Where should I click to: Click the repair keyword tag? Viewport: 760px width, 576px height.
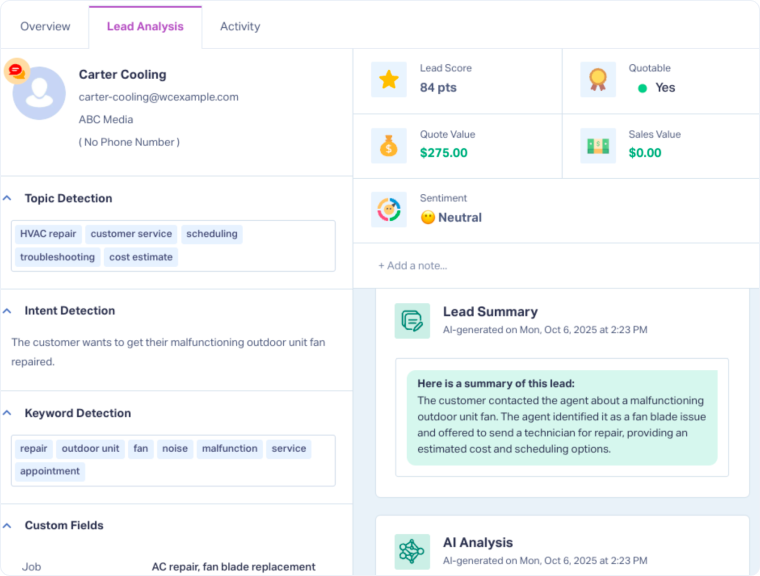point(33,448)
